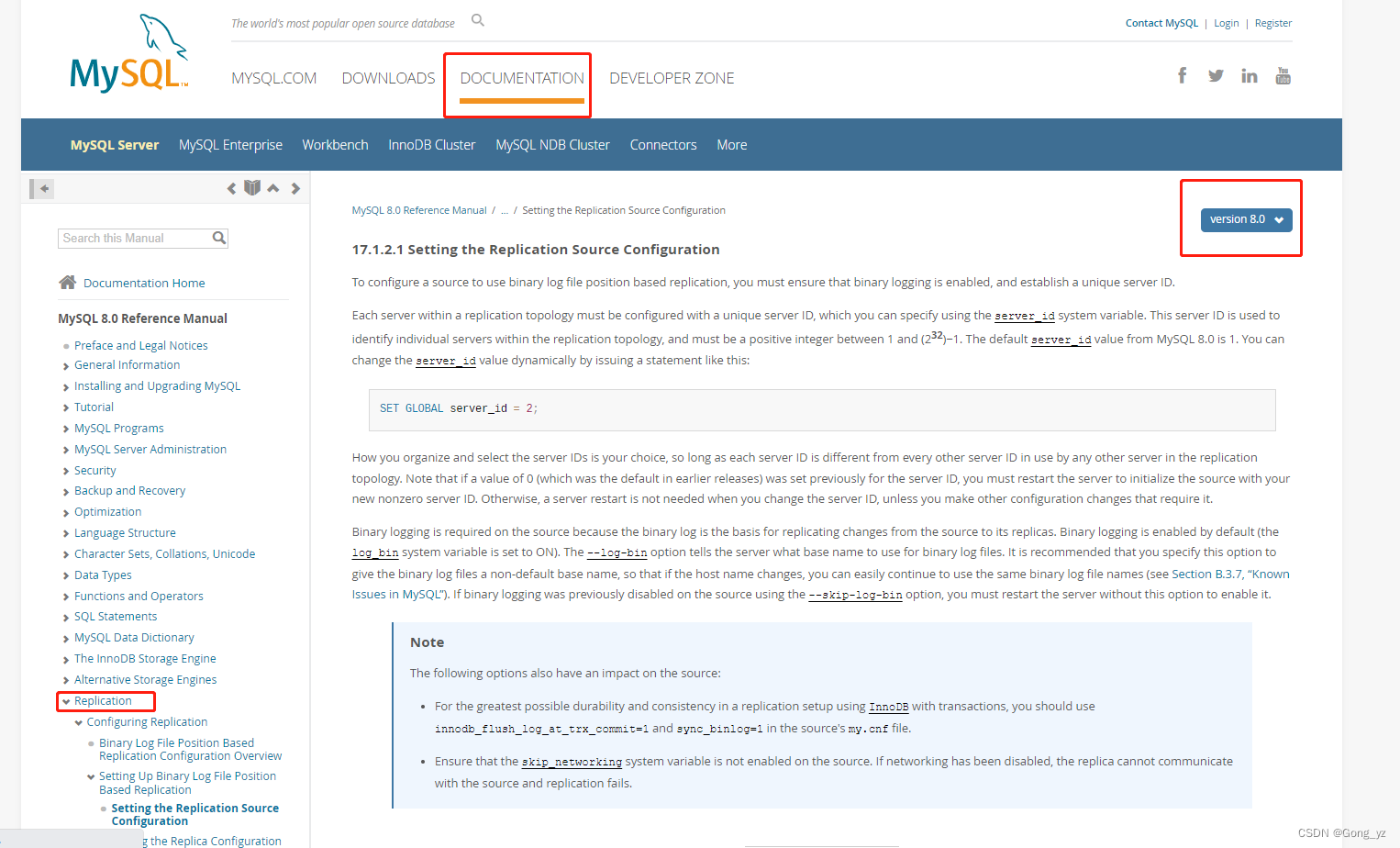Expand the MySQL Programs arrow

coord(66,430)
